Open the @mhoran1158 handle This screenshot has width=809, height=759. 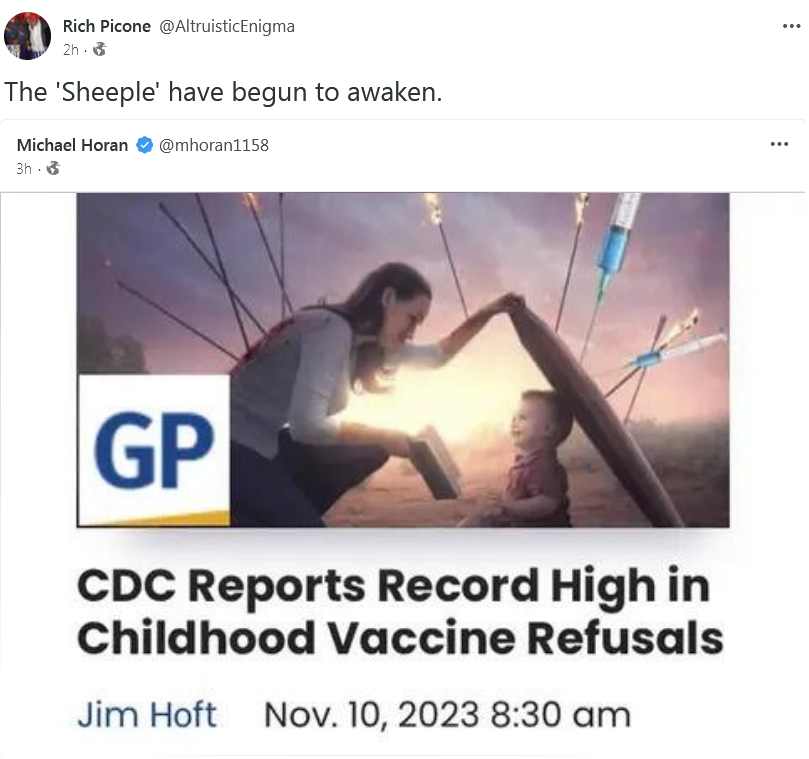click(x=214, y=145)
